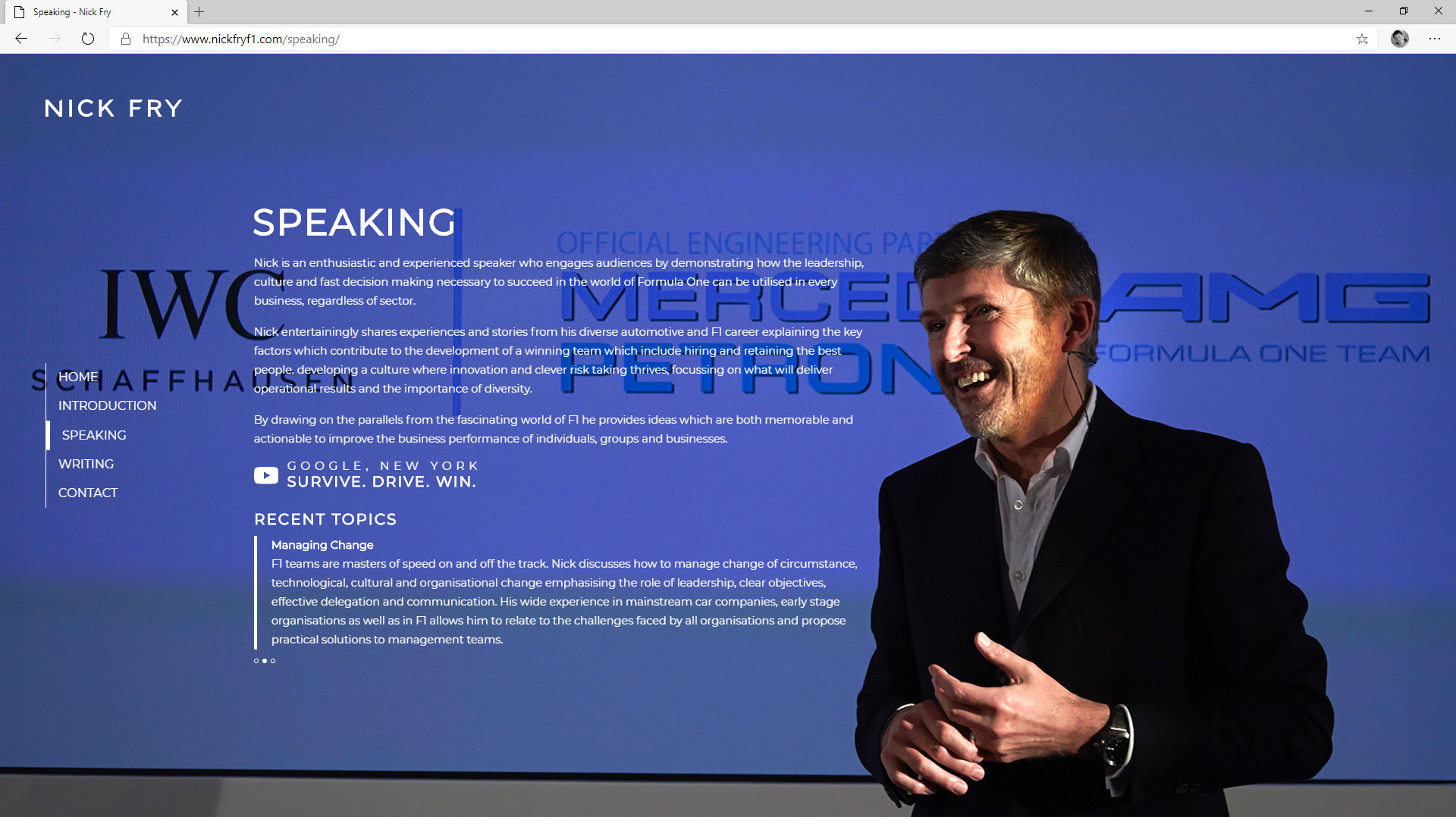Viewport: 1456px width, 817px height.
Task: Select the second recent topics slide dot
Action: [265, 661]
